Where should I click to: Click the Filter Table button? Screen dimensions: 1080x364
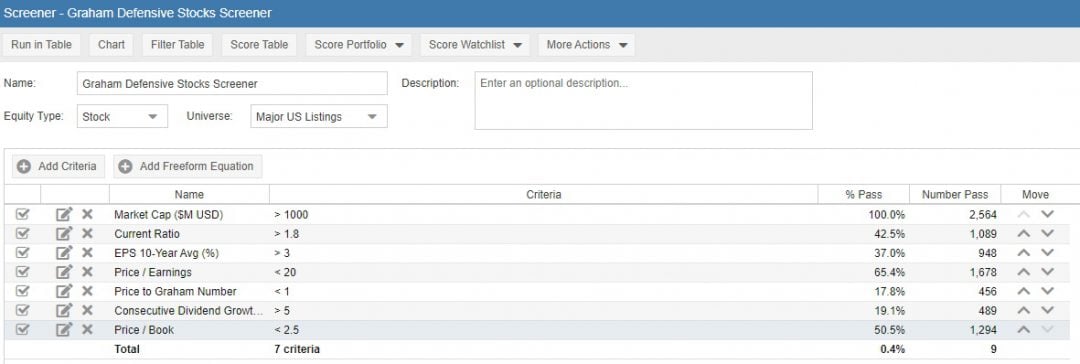pyautogui.click(x=178, y=45)
